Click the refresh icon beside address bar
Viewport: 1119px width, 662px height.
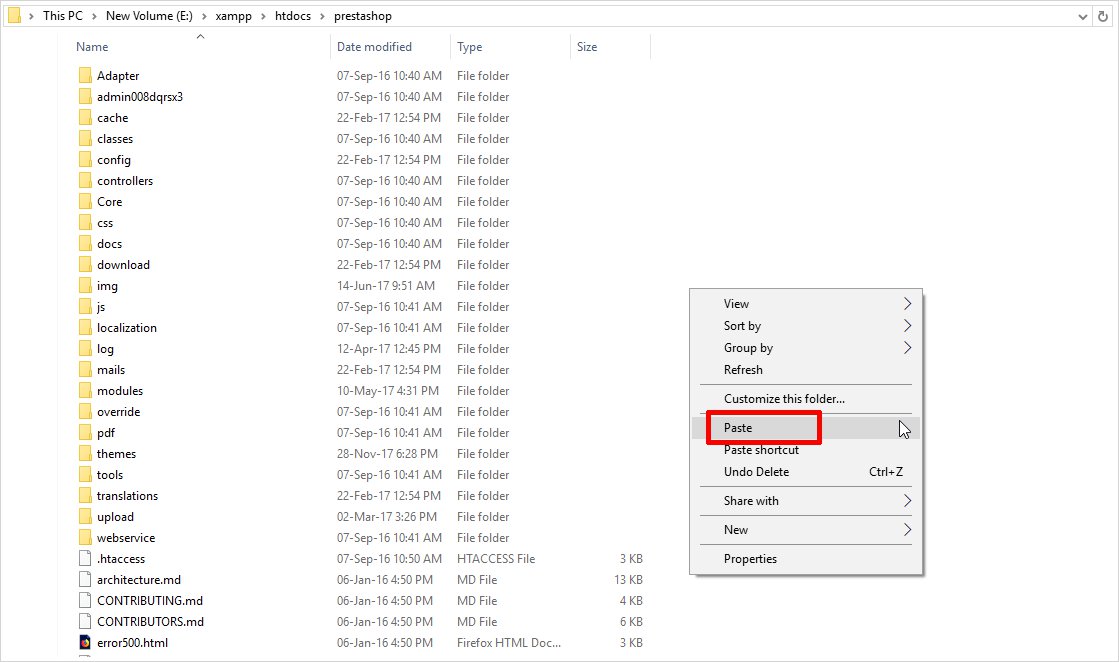pyautogui.click(x=1103, y=16)
